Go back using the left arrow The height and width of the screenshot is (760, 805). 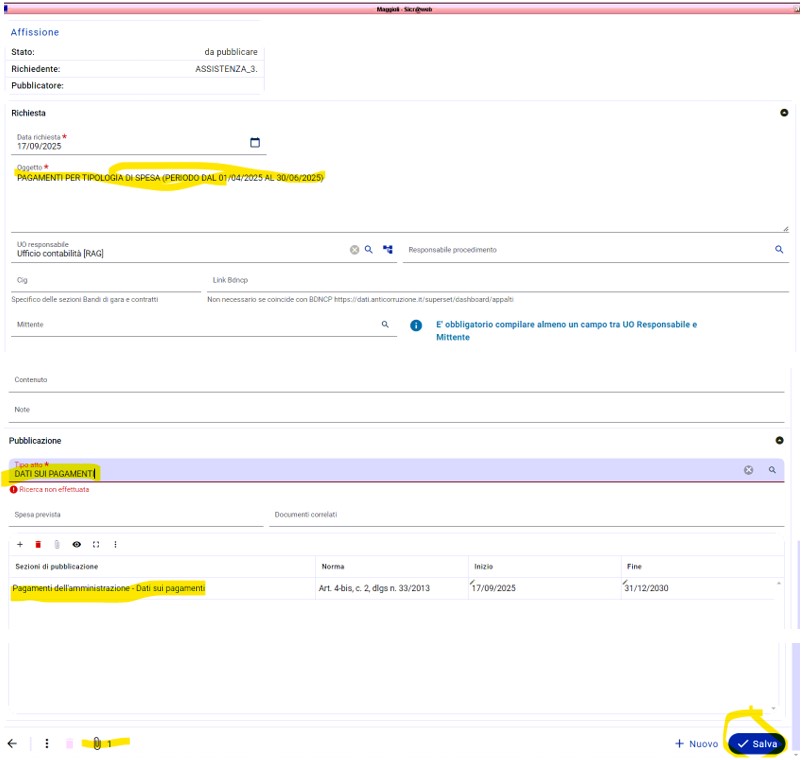[13, 744]
